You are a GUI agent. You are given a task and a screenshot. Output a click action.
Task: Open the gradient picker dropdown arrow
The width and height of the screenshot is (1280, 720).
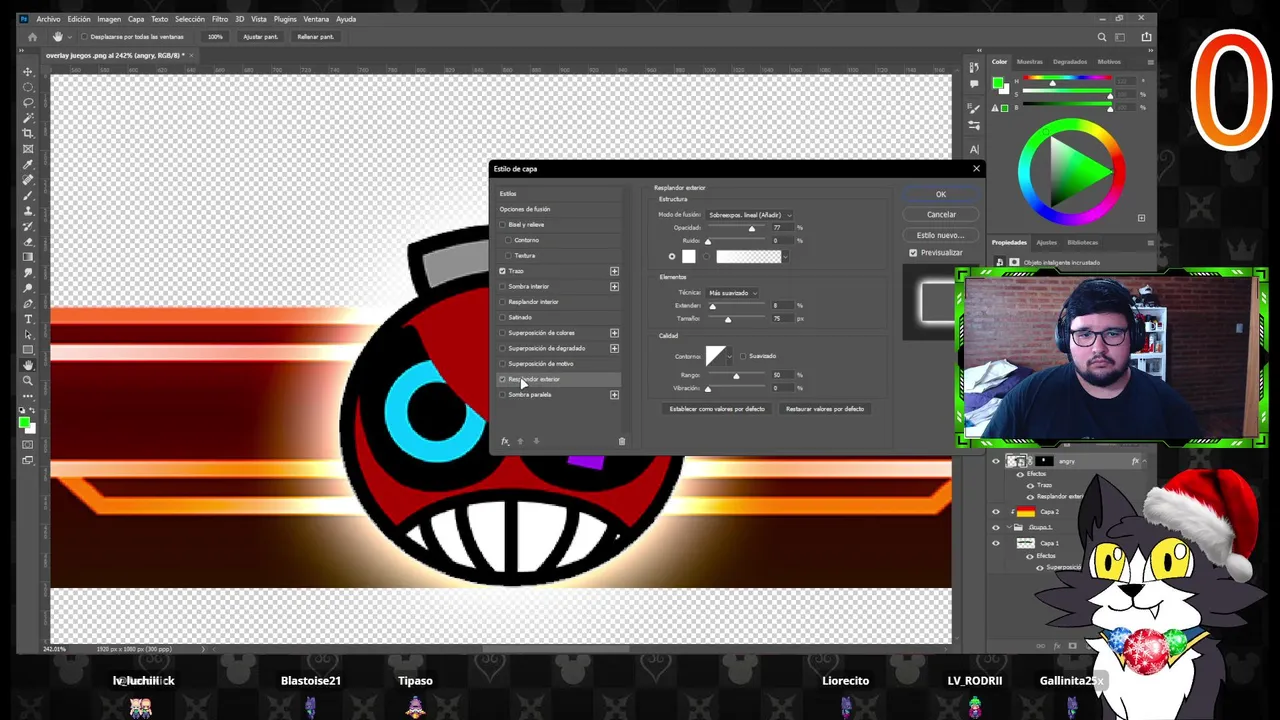click(x=785, y=257)
